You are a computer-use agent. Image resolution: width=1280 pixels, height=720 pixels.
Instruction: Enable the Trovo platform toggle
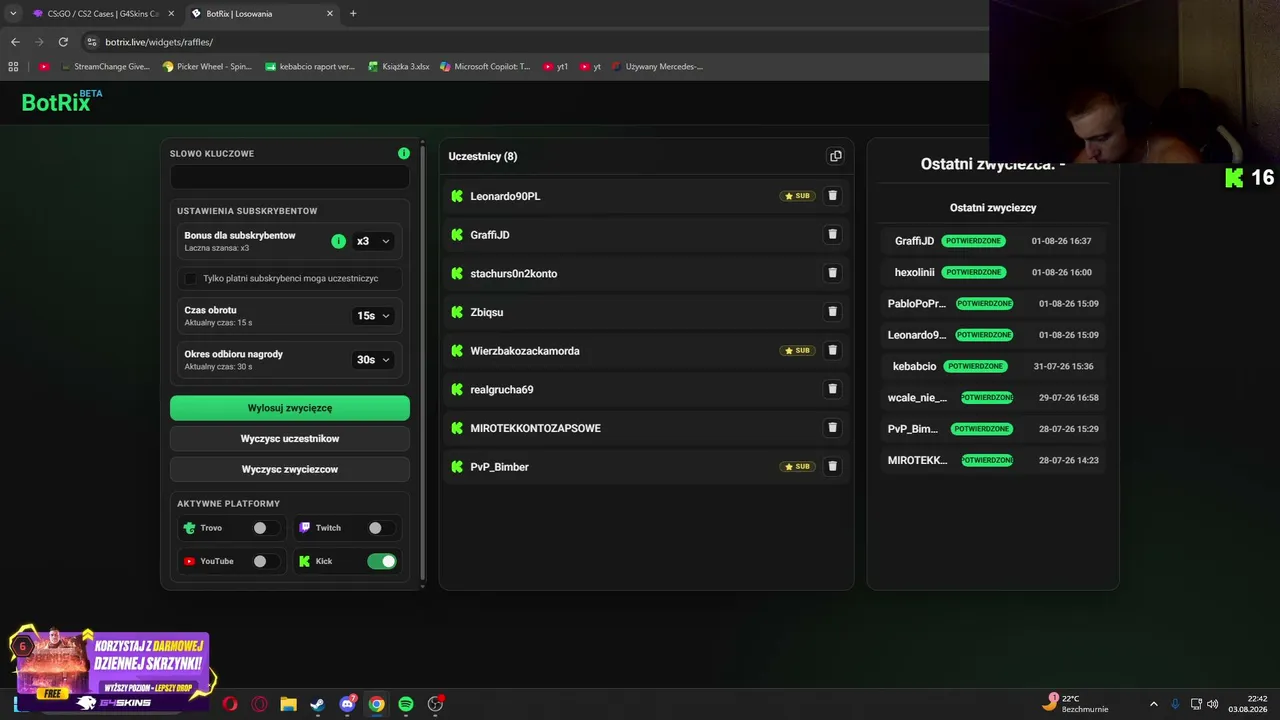(x=266, y=528)
